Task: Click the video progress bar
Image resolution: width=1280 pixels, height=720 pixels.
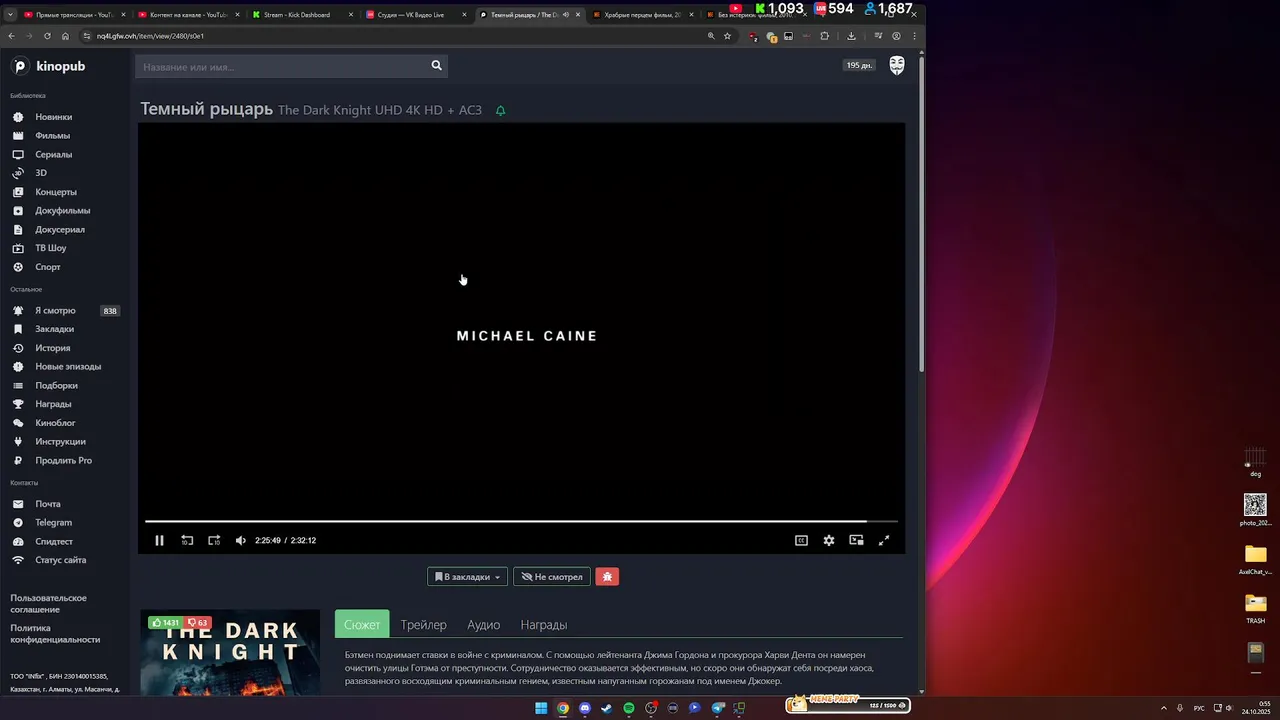Action: [521, 521]
